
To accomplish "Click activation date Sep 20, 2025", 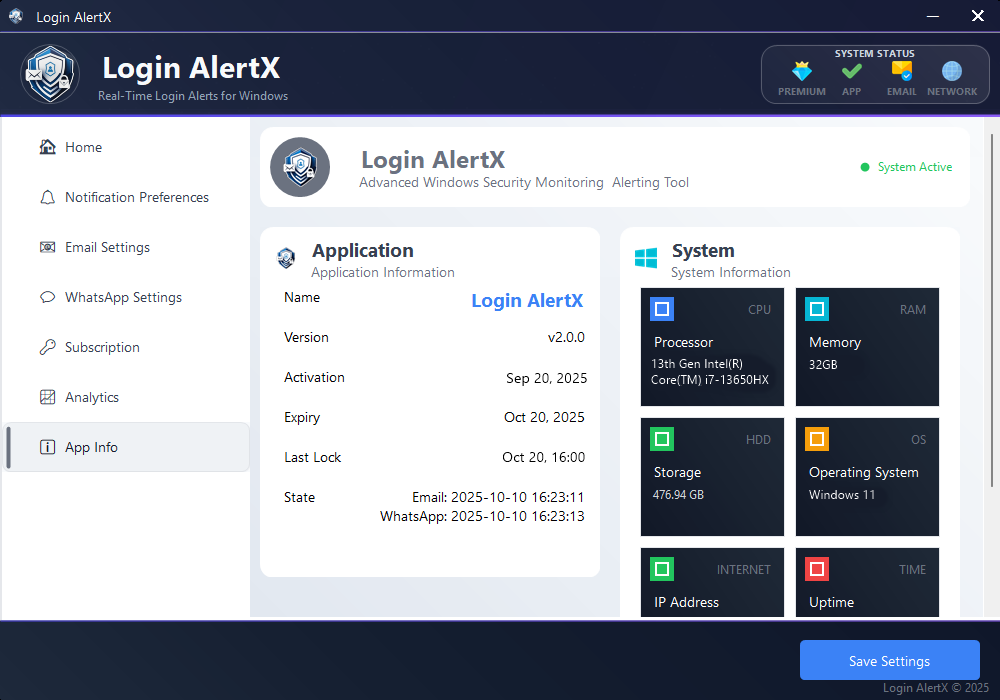I will 547,378.
